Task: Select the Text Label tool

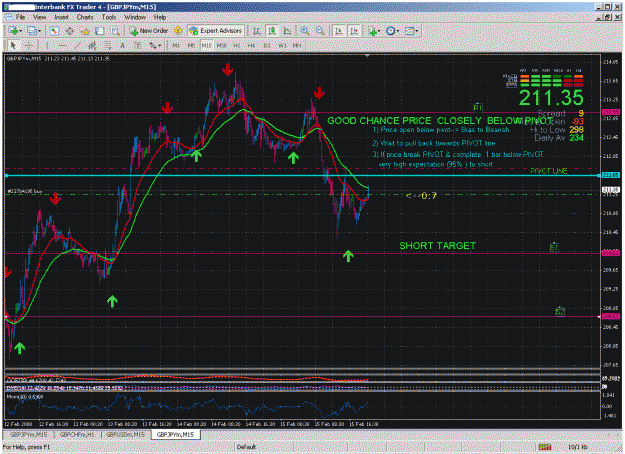Action: 138,45
